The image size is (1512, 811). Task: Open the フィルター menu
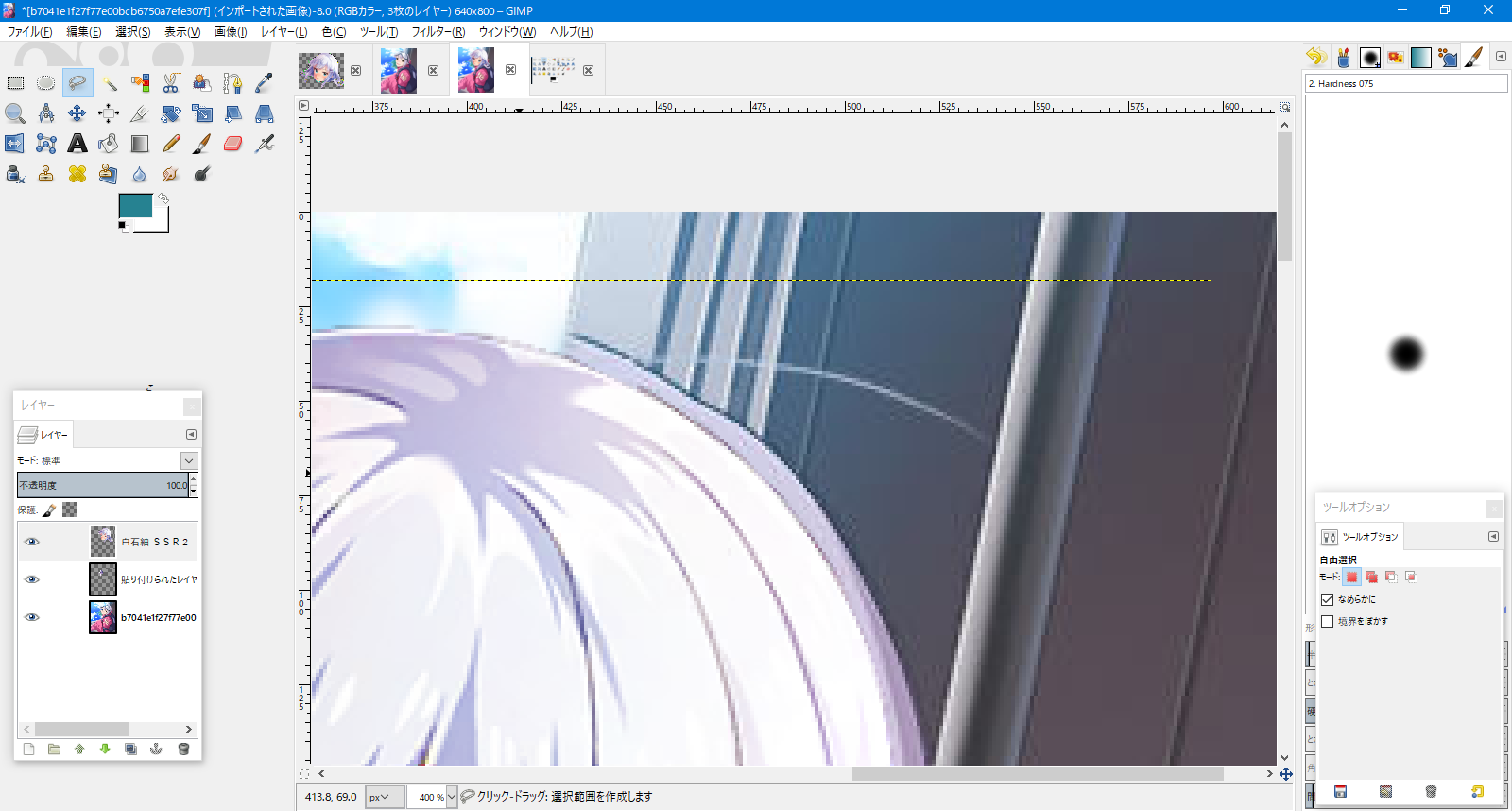438,31
